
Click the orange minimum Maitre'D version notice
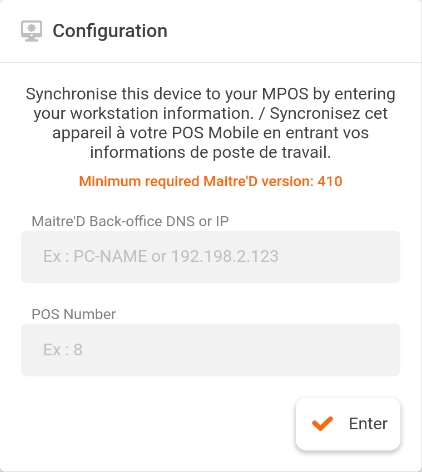[x=211, y=181]
